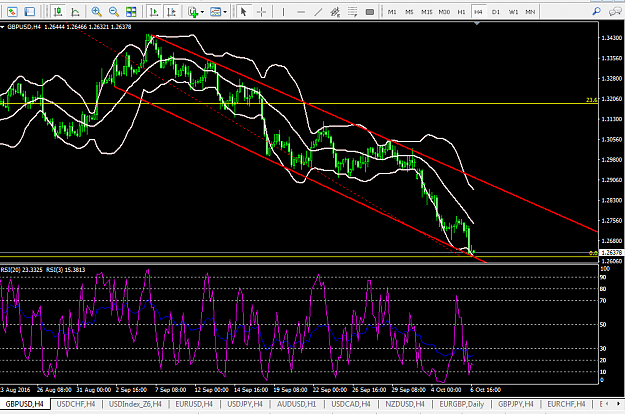The image size is (625, 414).
Task: Switch to M30 timeframe
Action: [444, 12]
